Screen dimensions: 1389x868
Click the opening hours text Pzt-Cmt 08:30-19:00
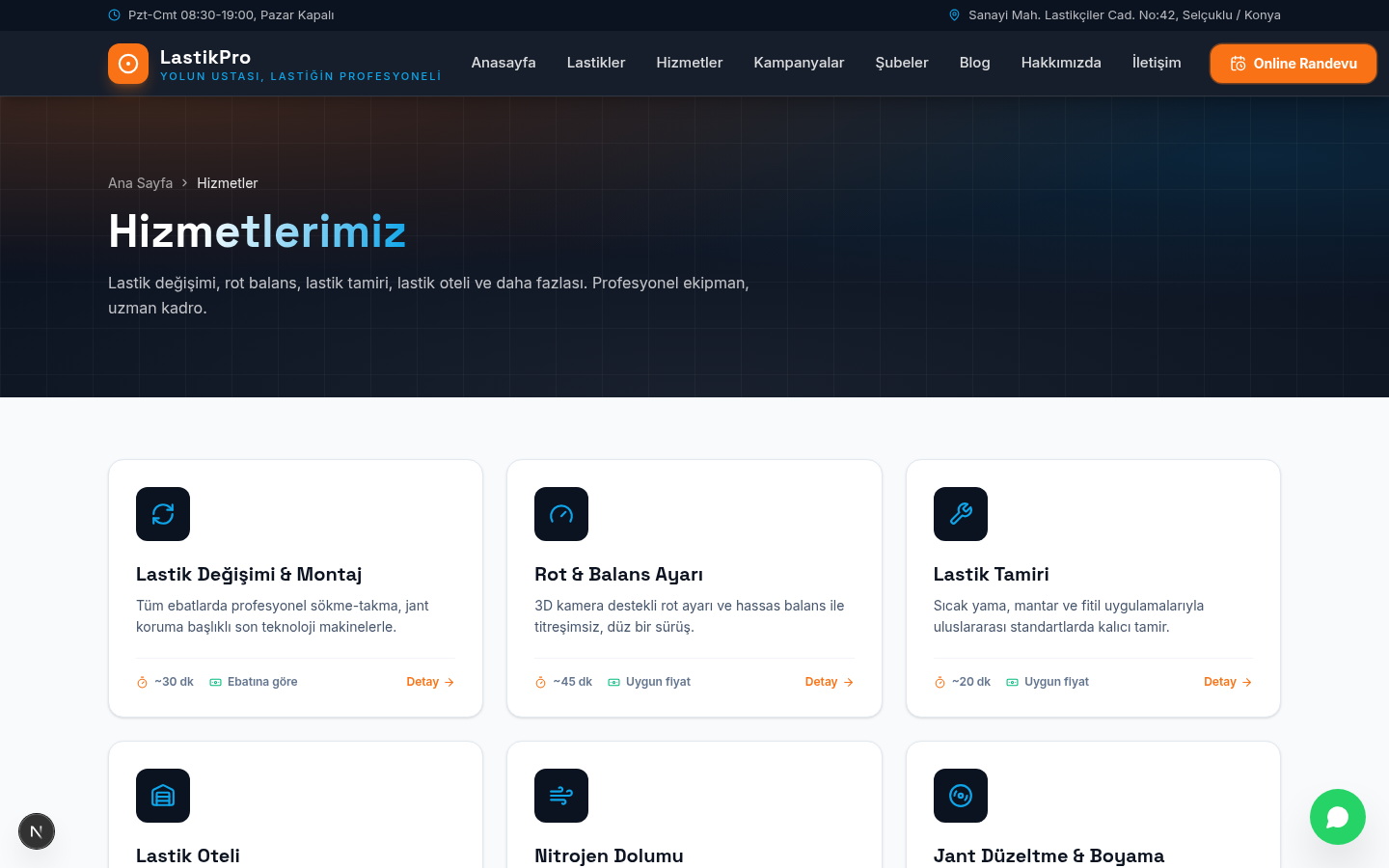[x=231, y=15]
